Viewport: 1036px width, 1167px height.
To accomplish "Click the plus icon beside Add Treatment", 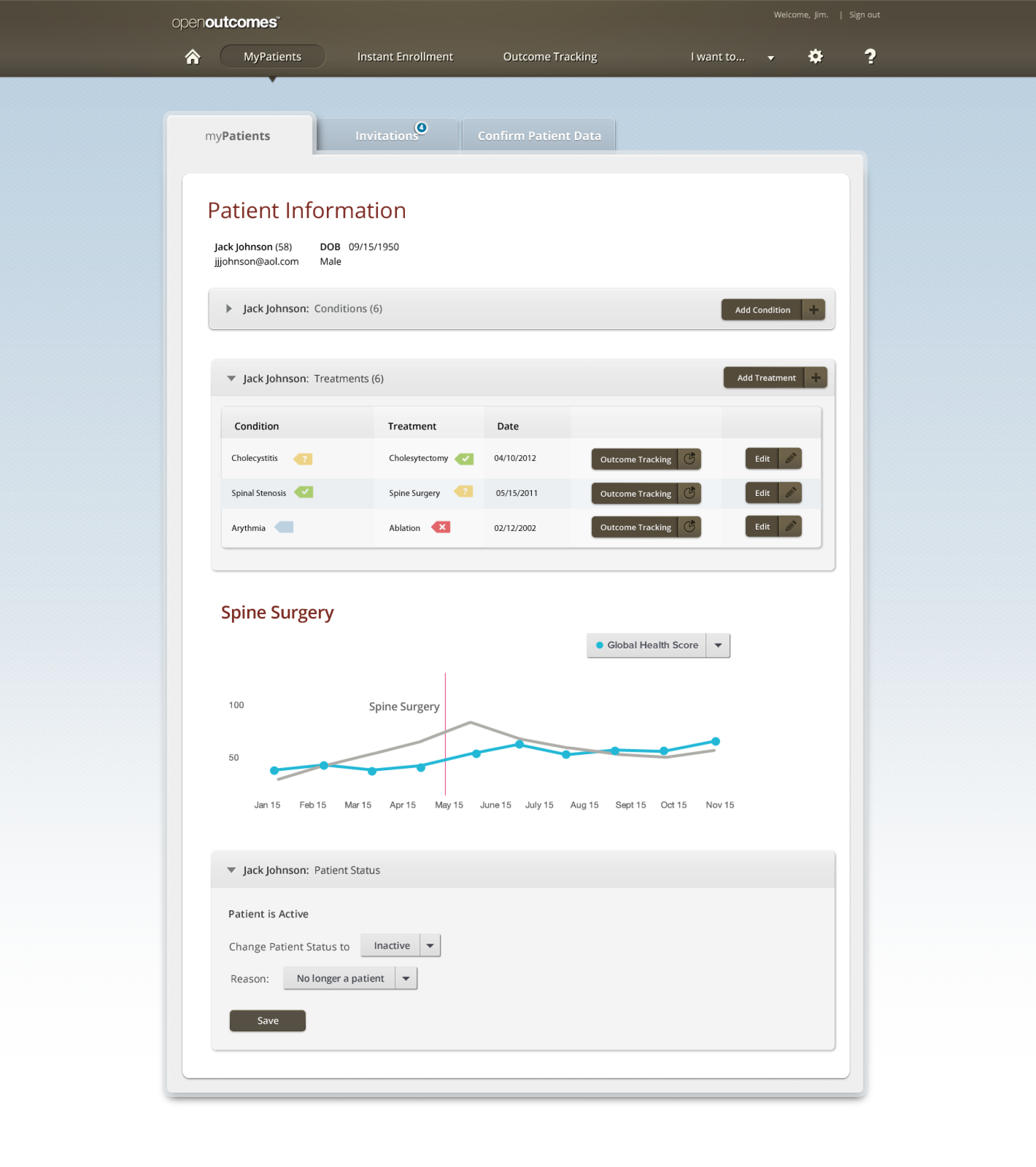I will point(816,377).
